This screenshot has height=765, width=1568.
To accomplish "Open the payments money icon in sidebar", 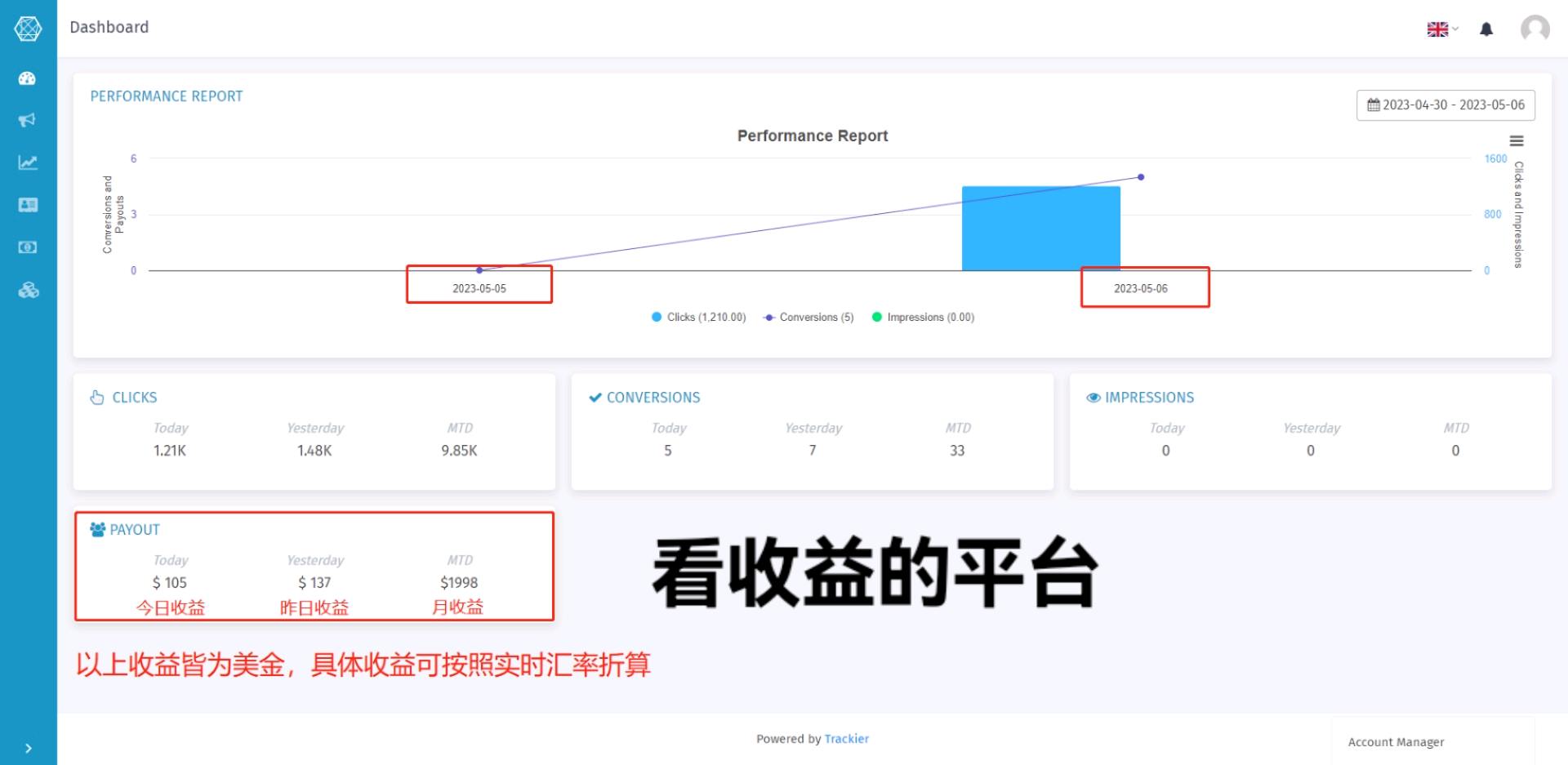I will [28, 247].
